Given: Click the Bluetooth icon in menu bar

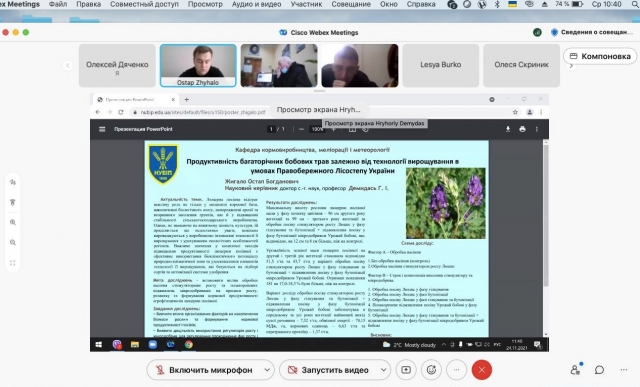Looking at the screenshot, I should click(x=497, y=4).
